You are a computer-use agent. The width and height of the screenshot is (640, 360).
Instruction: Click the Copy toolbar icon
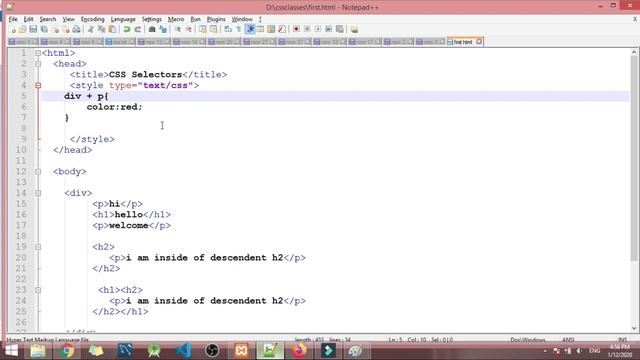(x=101, y=29)
